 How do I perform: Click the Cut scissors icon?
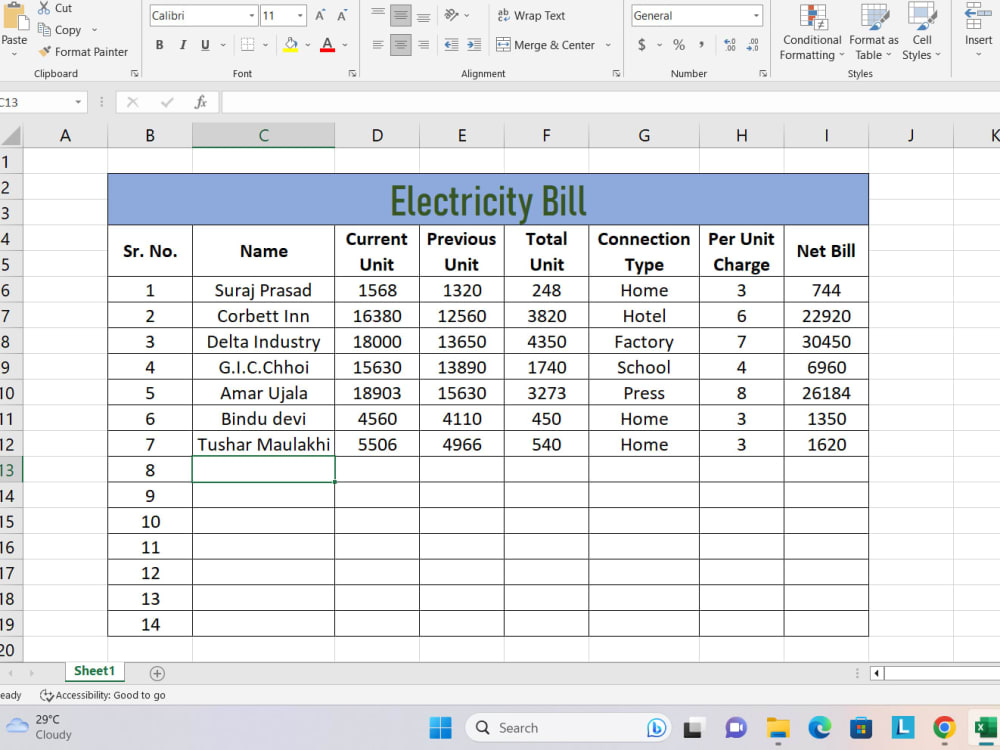point(43,8)
